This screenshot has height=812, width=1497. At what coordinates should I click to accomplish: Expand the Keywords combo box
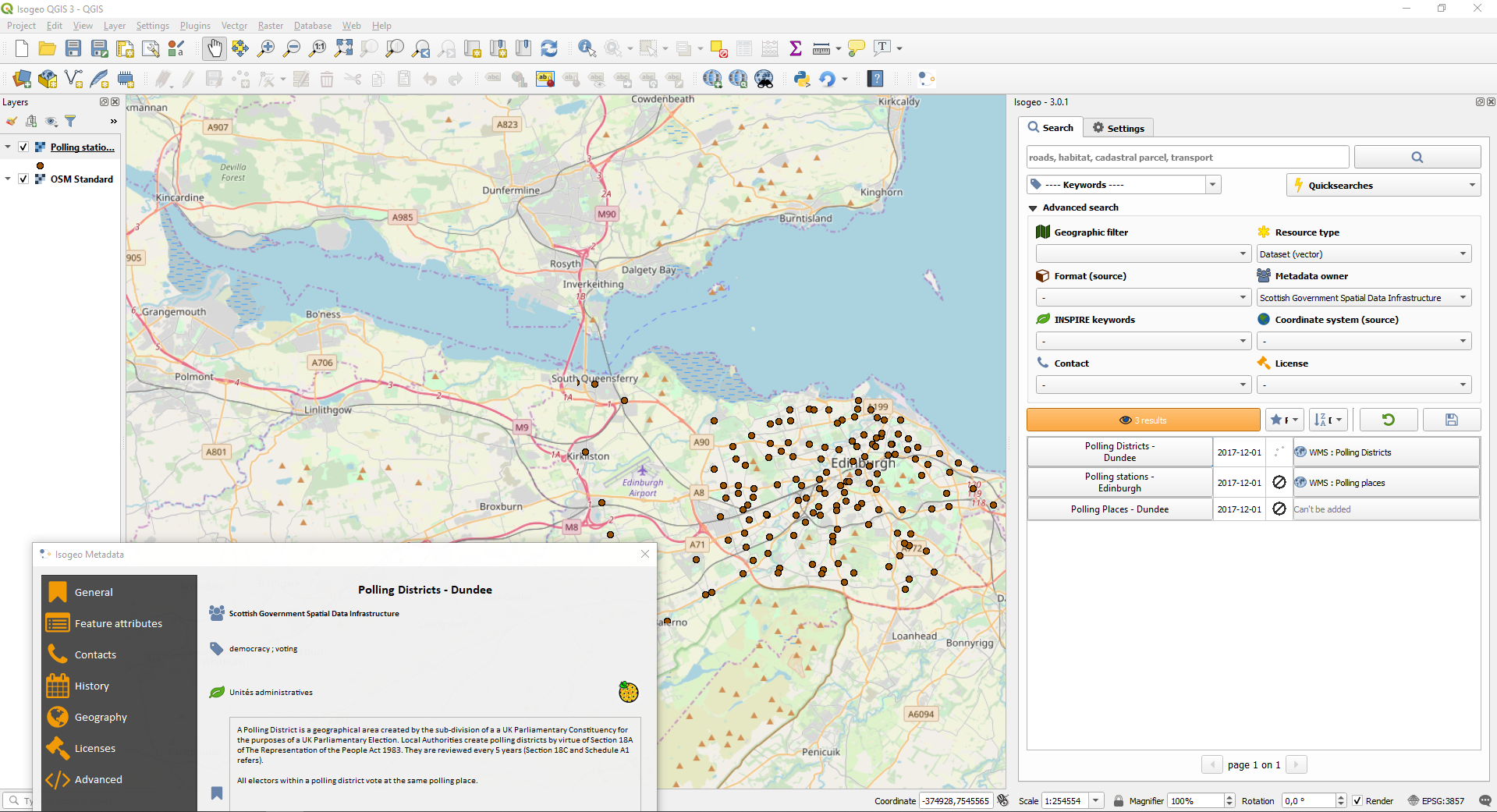coord(1212,185)
